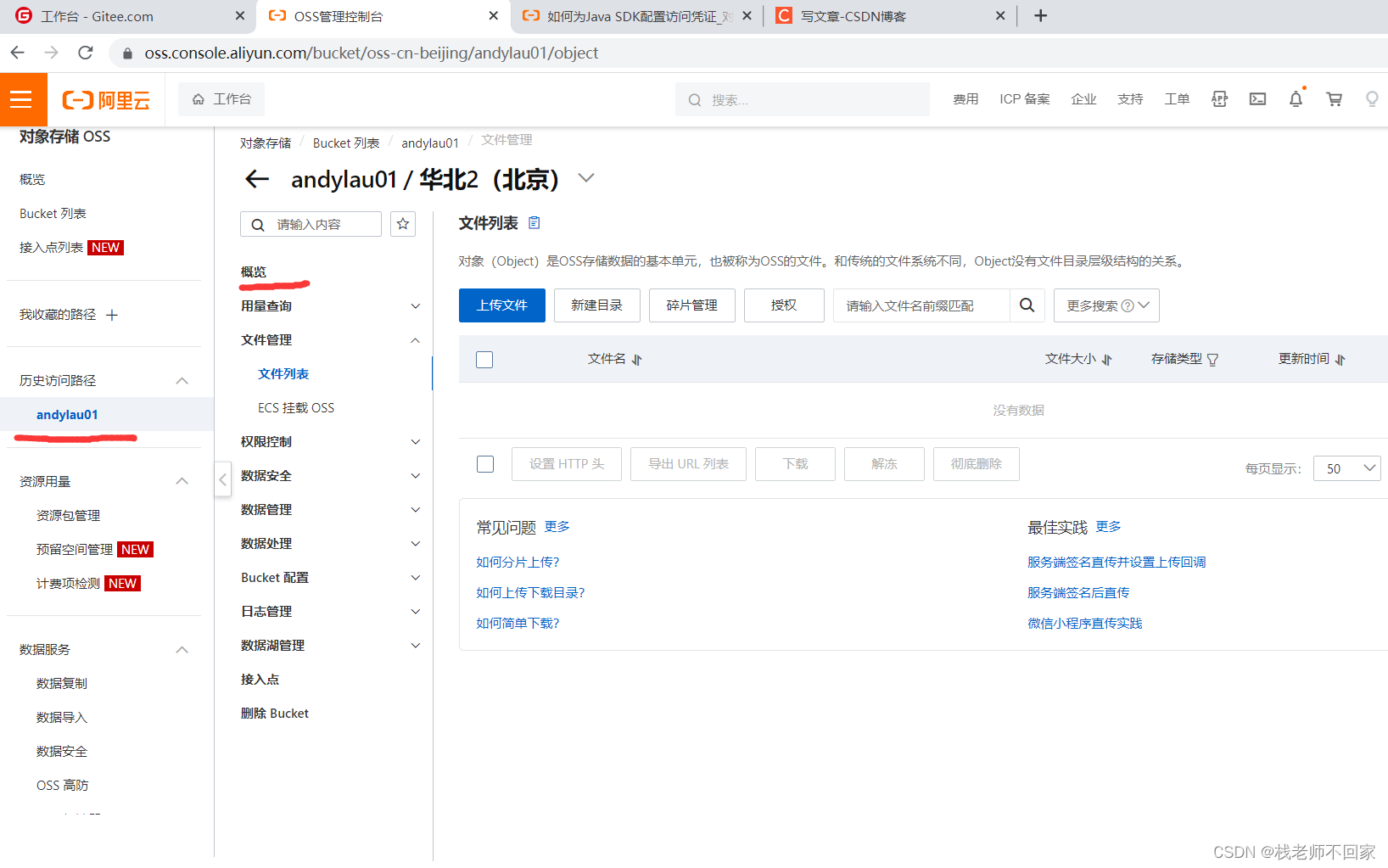
Task: Click the document icon next to 文件列表
Action: [x=534, y=222]
